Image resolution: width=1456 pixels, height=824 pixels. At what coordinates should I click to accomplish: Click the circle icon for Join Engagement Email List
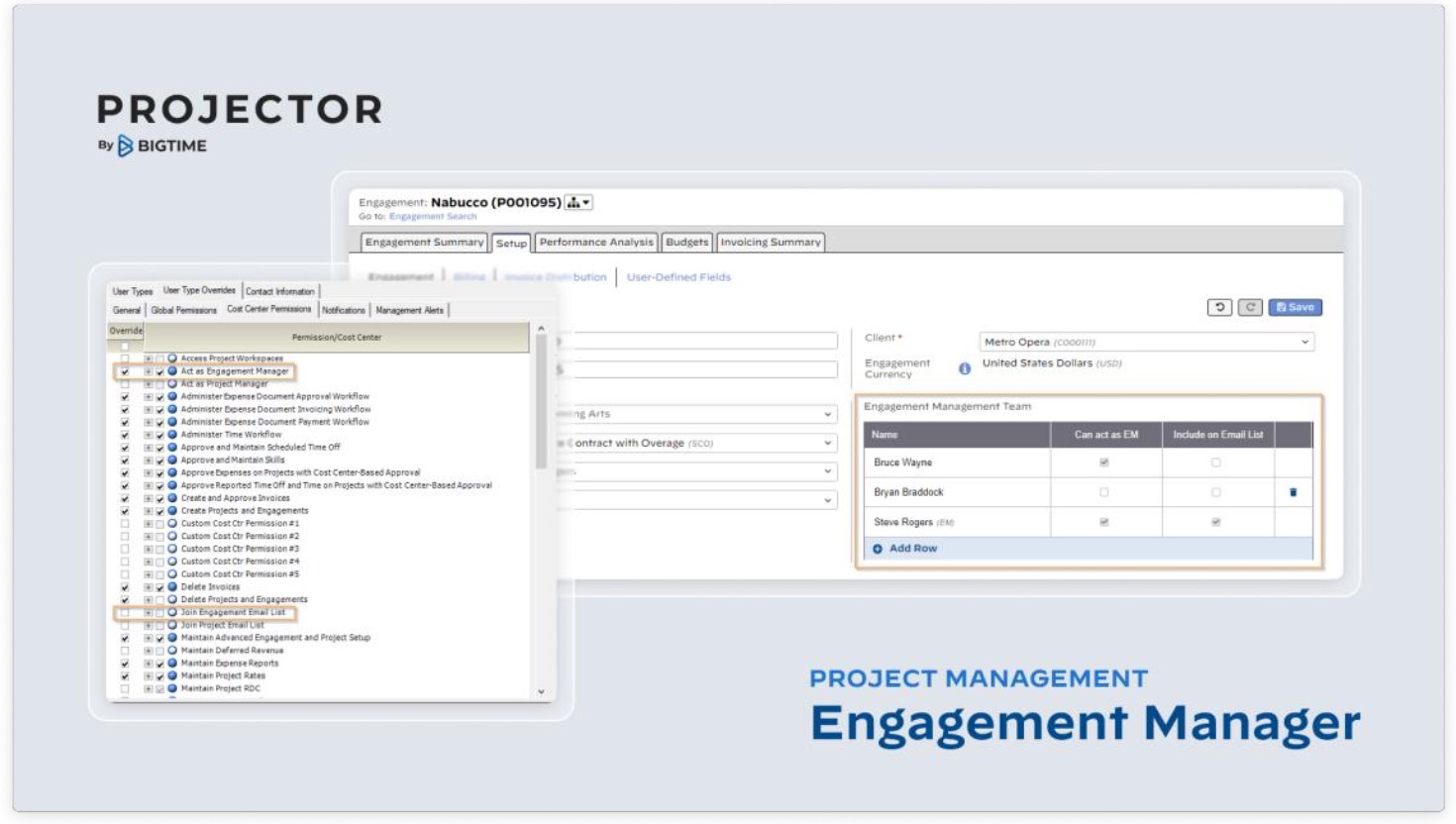click(x=172, y=612)
